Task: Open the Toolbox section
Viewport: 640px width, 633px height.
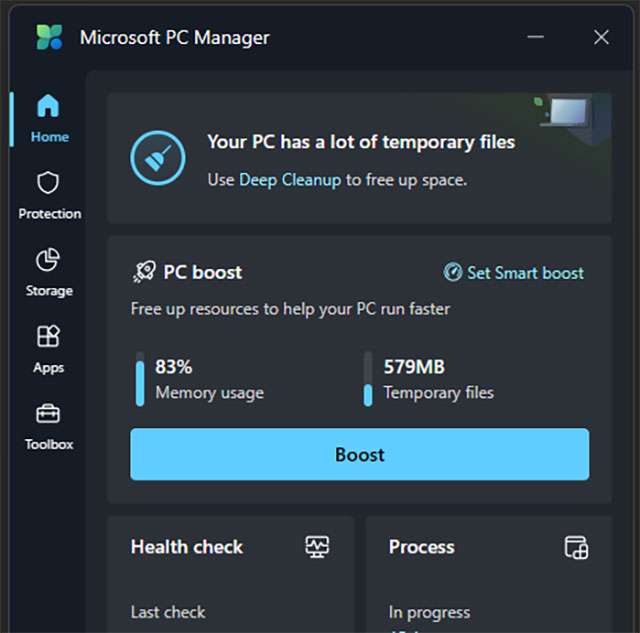Action: 49,426
